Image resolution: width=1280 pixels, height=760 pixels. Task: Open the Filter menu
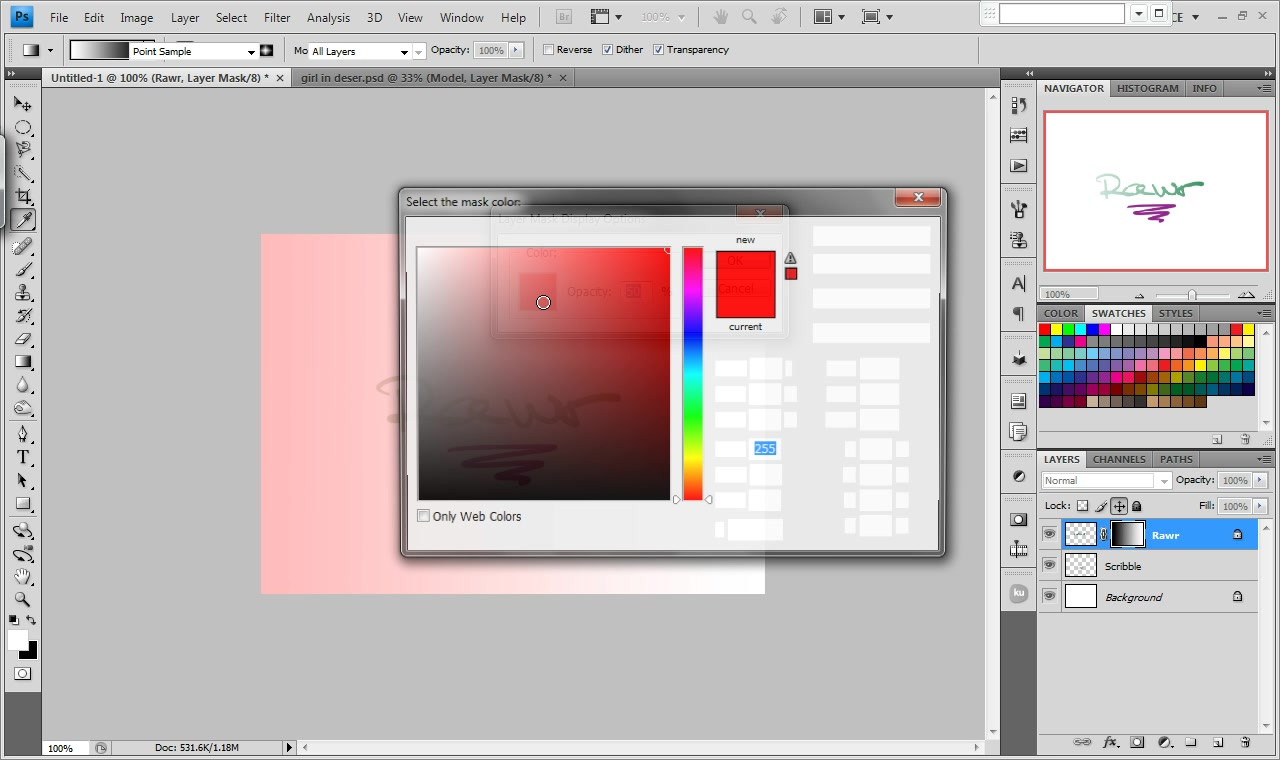tap(277, 18)
